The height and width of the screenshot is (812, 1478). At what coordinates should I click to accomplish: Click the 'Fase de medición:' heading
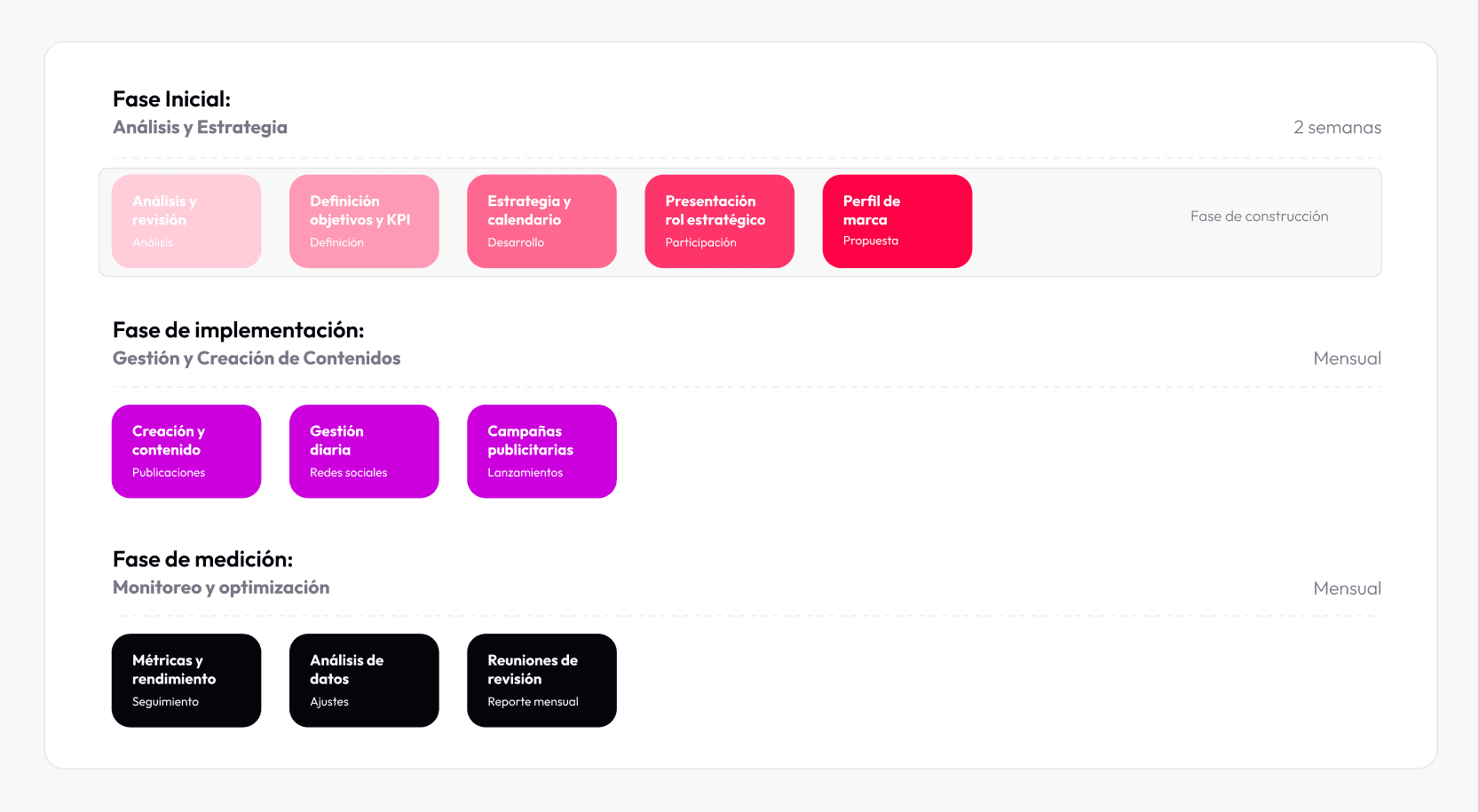pyautogui.click(x=202, y=559)
